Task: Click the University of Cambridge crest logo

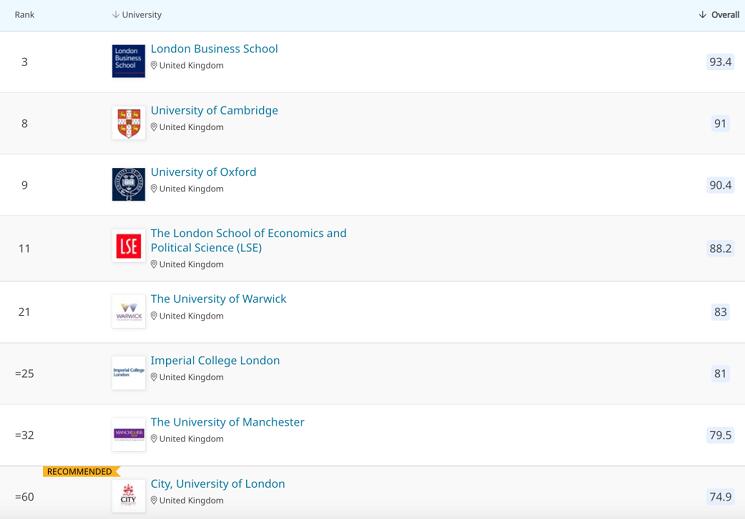Action: [128, 123]
